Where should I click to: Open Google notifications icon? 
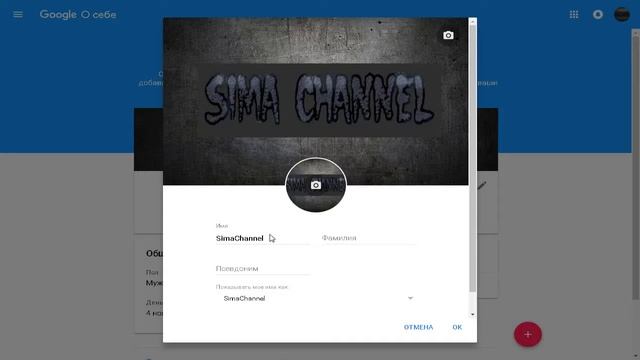point(598,15)
